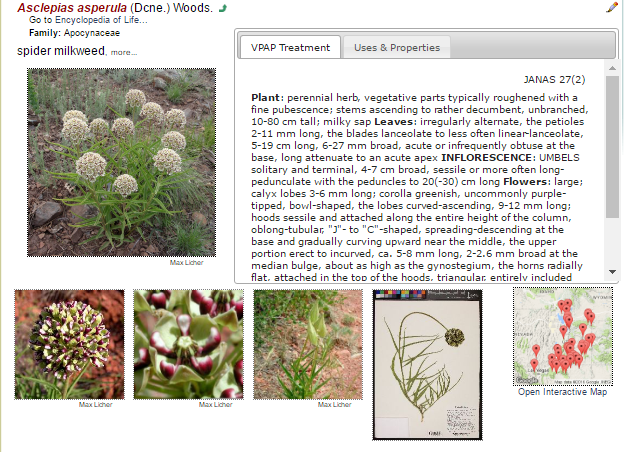Screen dimensions: 625x452
Task: Click the green arrow icon beside species name
Action: point(223,8)
